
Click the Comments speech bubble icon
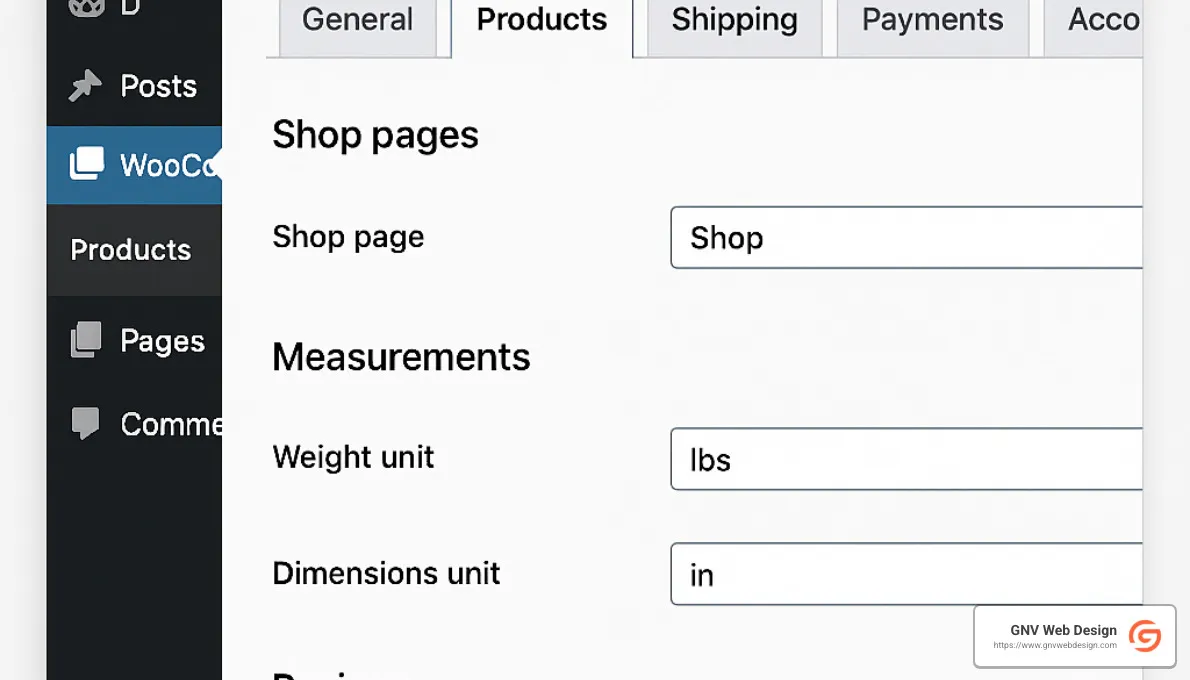click(85, 423)
